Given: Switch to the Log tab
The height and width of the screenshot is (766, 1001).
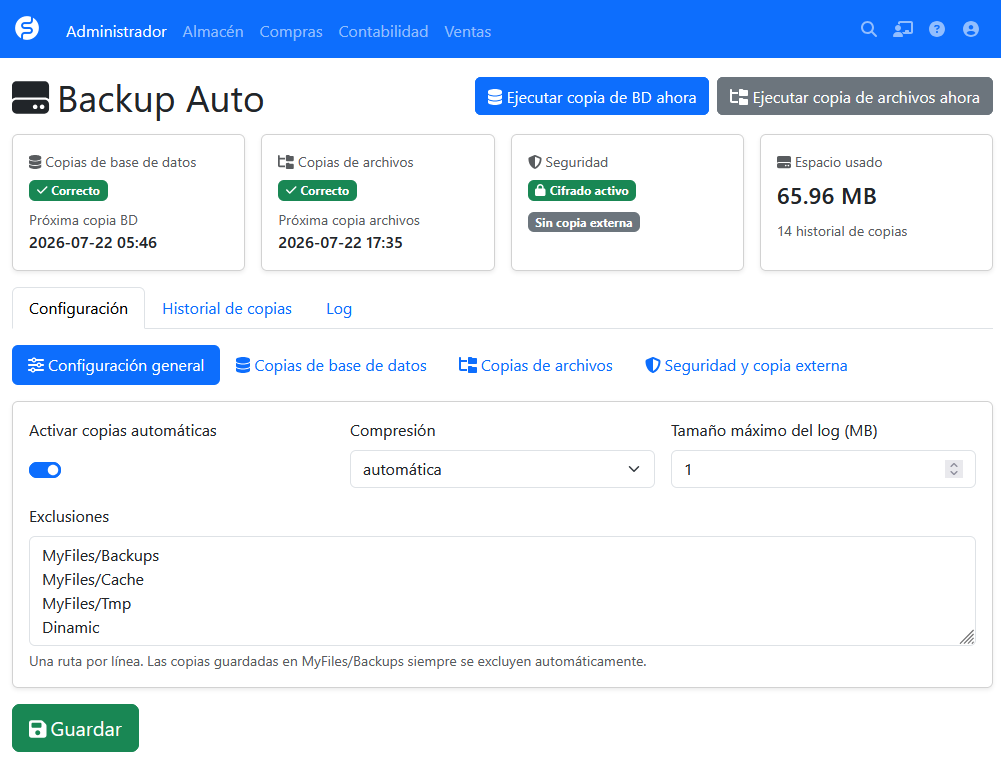Looking at the screenshot, I should tap(339, 308).
